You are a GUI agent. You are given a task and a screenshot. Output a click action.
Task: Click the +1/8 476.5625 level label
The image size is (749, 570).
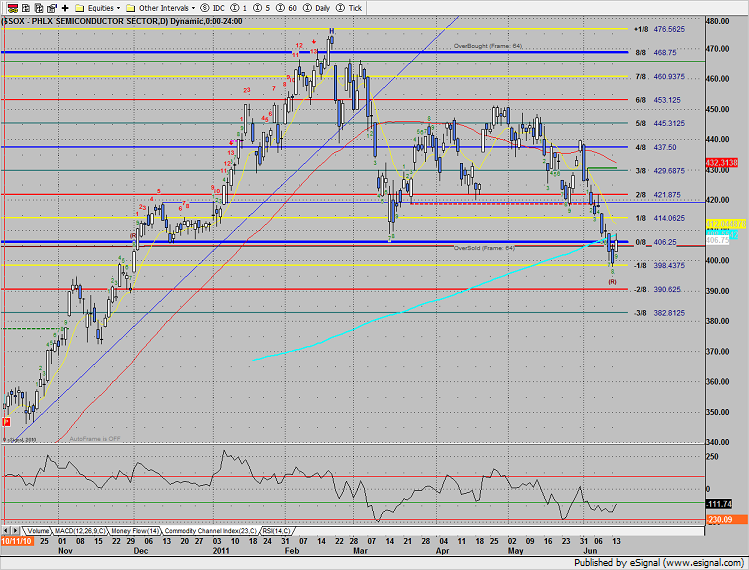(659, 29)
